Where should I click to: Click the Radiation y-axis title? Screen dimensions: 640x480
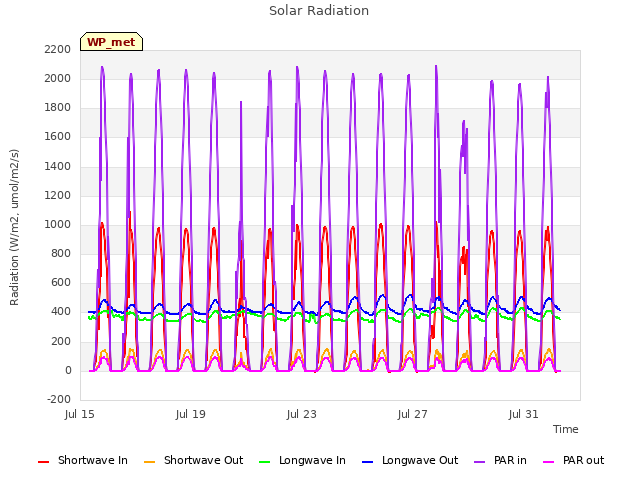tap(14, 227)
